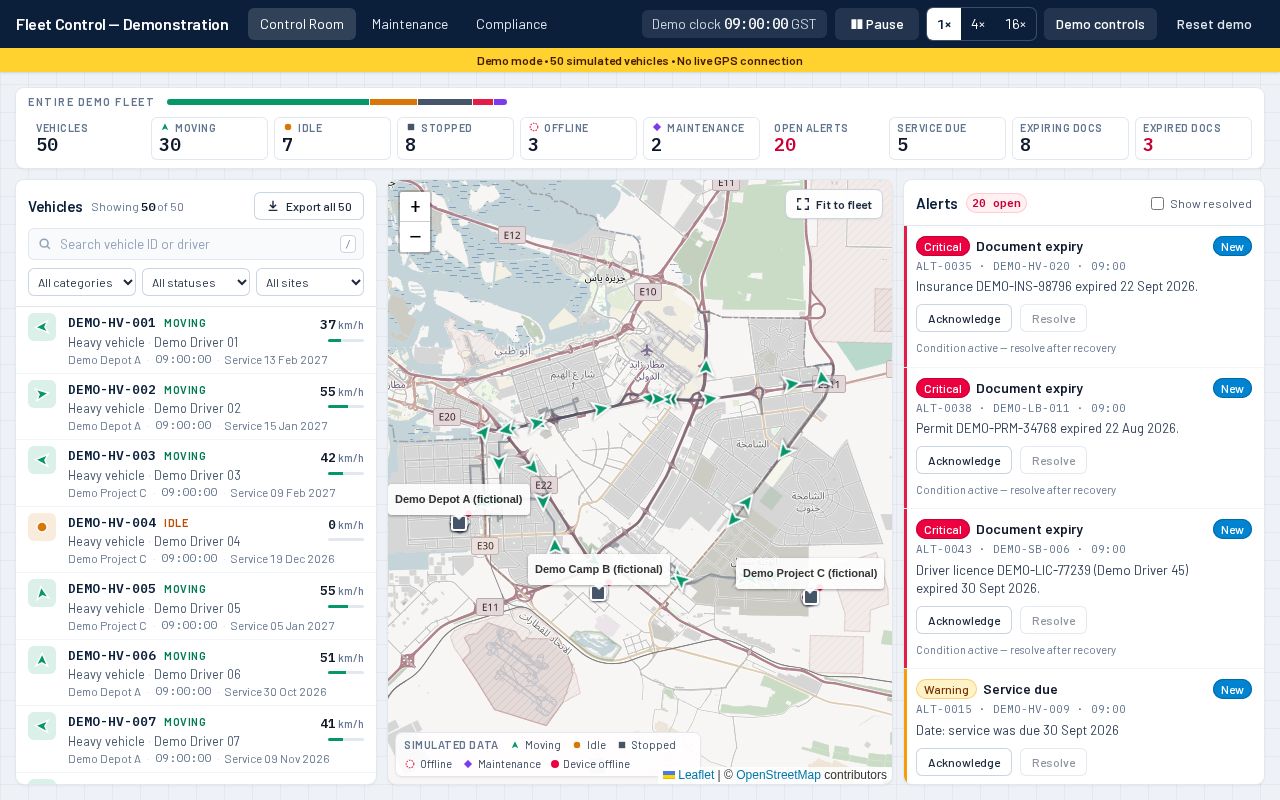Image resolution: width=1280 pixels, height=800 pixels.
Task: Switch to the Control Room tab
Action: tap(302, 24)
